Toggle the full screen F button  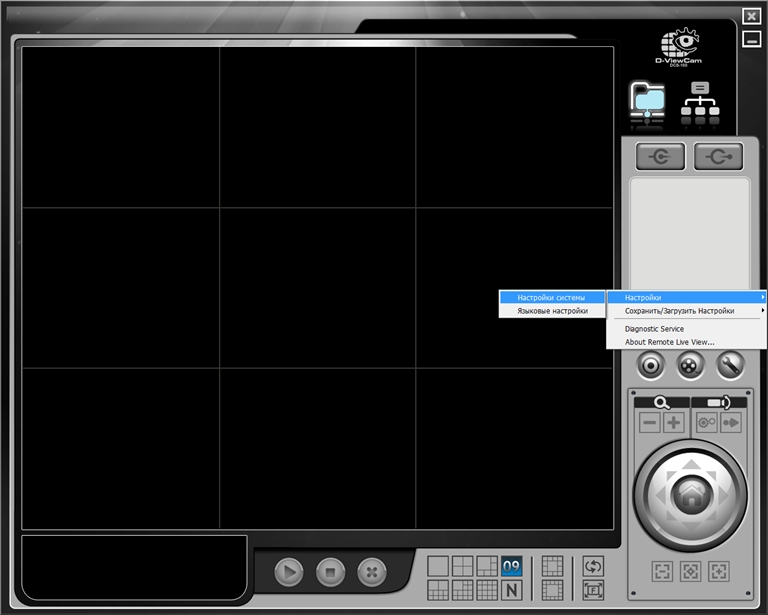[x=593, y=590]
